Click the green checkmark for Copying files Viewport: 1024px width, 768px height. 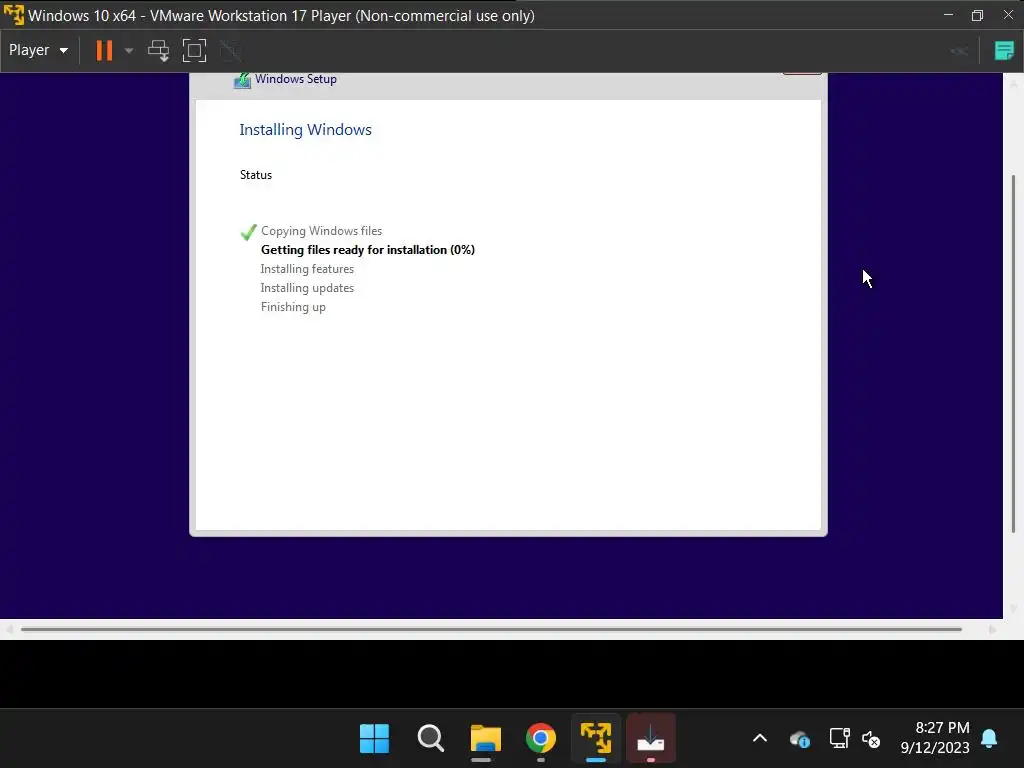pos(248,232)
